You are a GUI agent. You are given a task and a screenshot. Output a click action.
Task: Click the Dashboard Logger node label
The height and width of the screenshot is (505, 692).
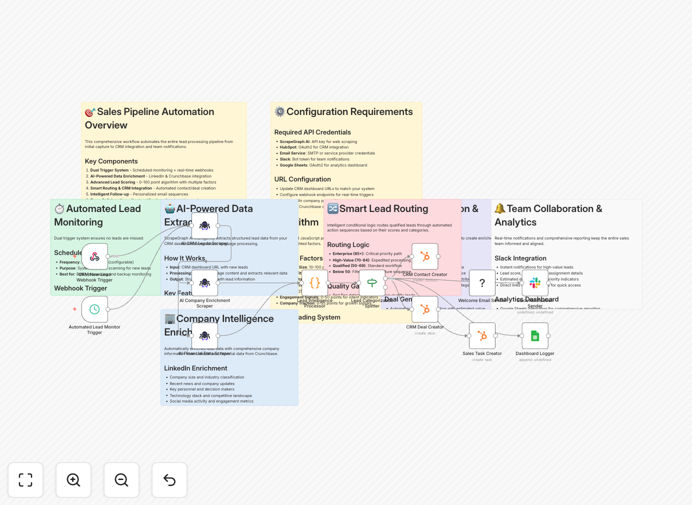535,354
